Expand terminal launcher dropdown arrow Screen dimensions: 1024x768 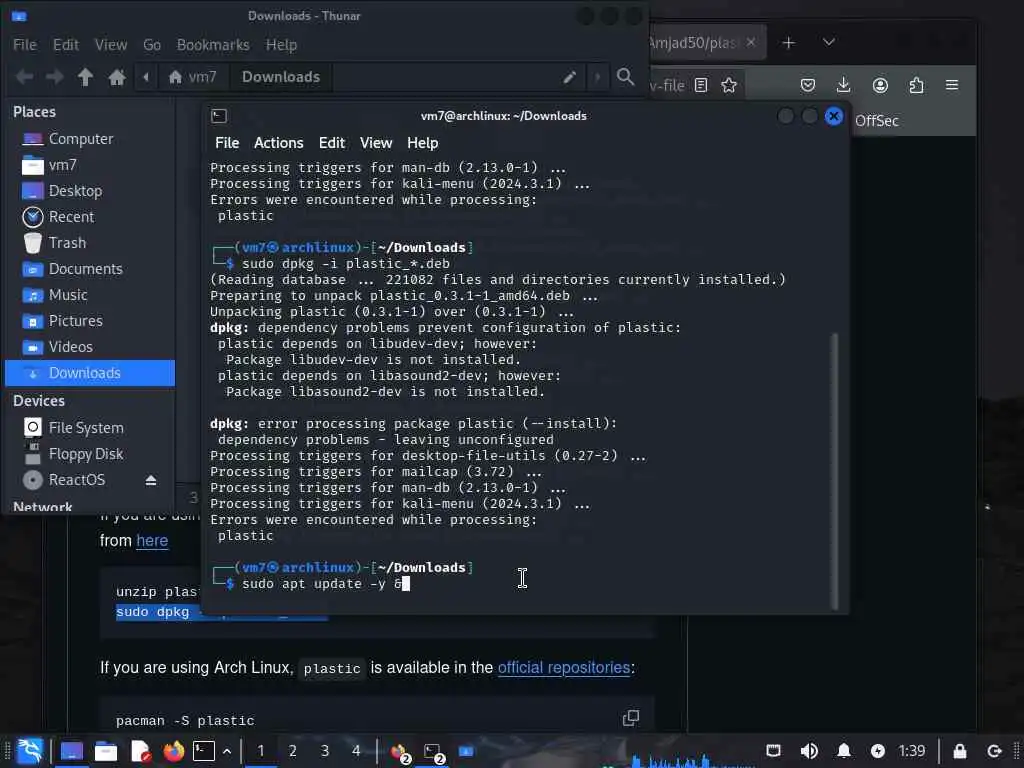(227, 751)
